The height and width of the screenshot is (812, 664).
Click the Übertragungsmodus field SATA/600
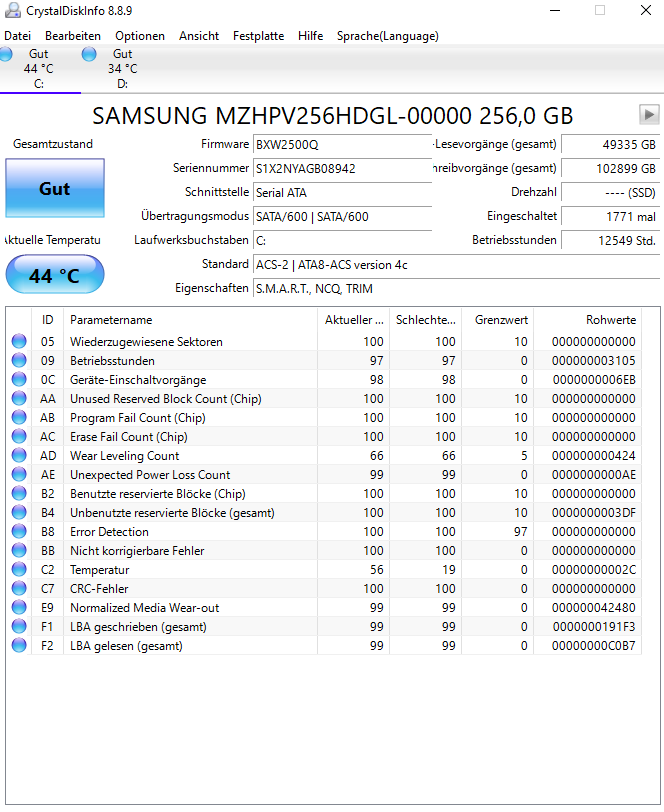click(342, 216)
